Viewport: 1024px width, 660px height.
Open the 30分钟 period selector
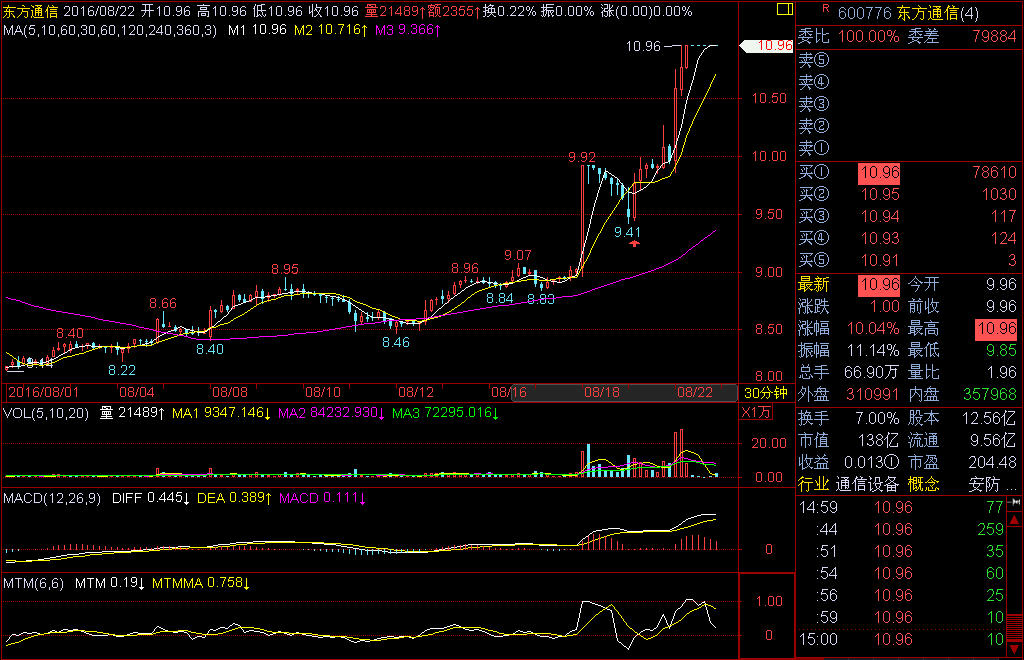[765, 392]
